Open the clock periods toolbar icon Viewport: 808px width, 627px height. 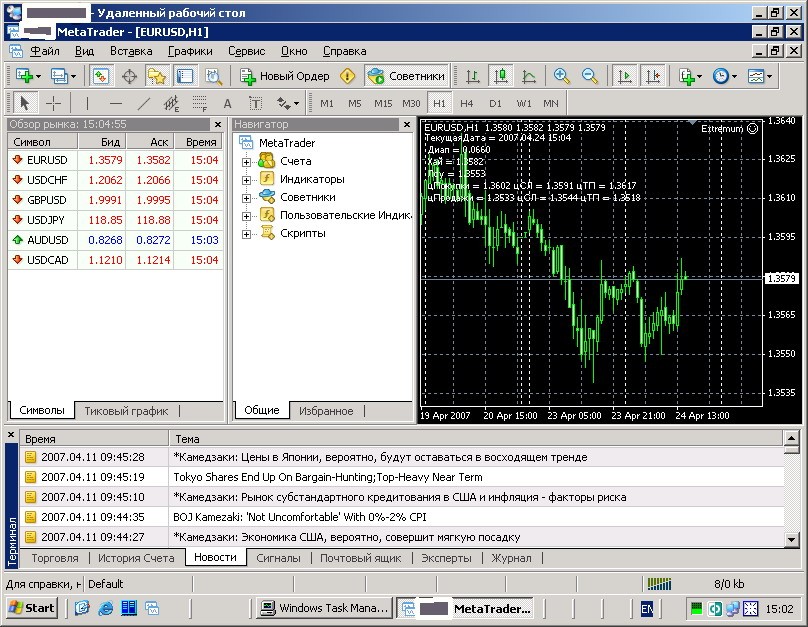pyautogui.click(x=721, y=76)
